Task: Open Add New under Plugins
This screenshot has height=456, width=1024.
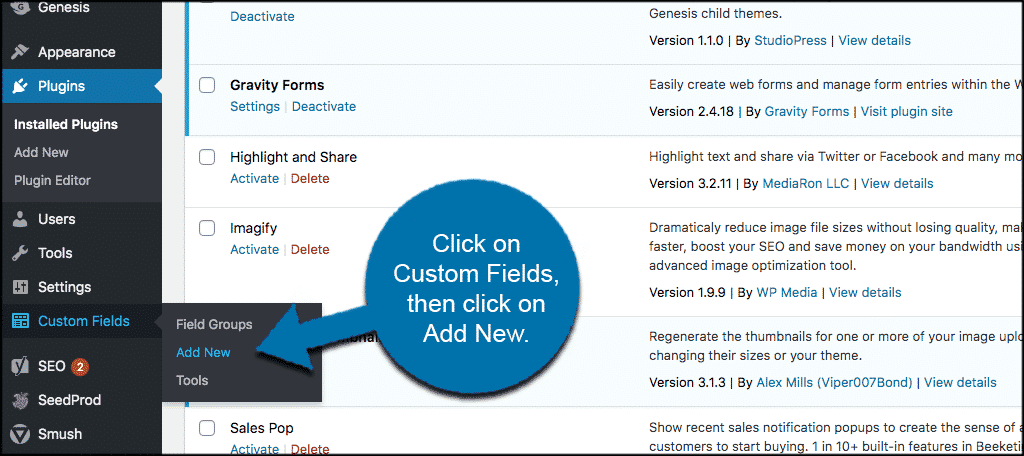Action: click(41, 152)
